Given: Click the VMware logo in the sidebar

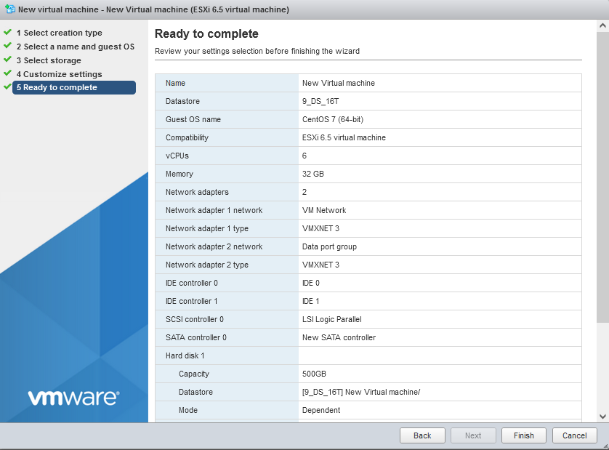Looking at the screenshot, I should pyautogui.click(x=73, y=397).
